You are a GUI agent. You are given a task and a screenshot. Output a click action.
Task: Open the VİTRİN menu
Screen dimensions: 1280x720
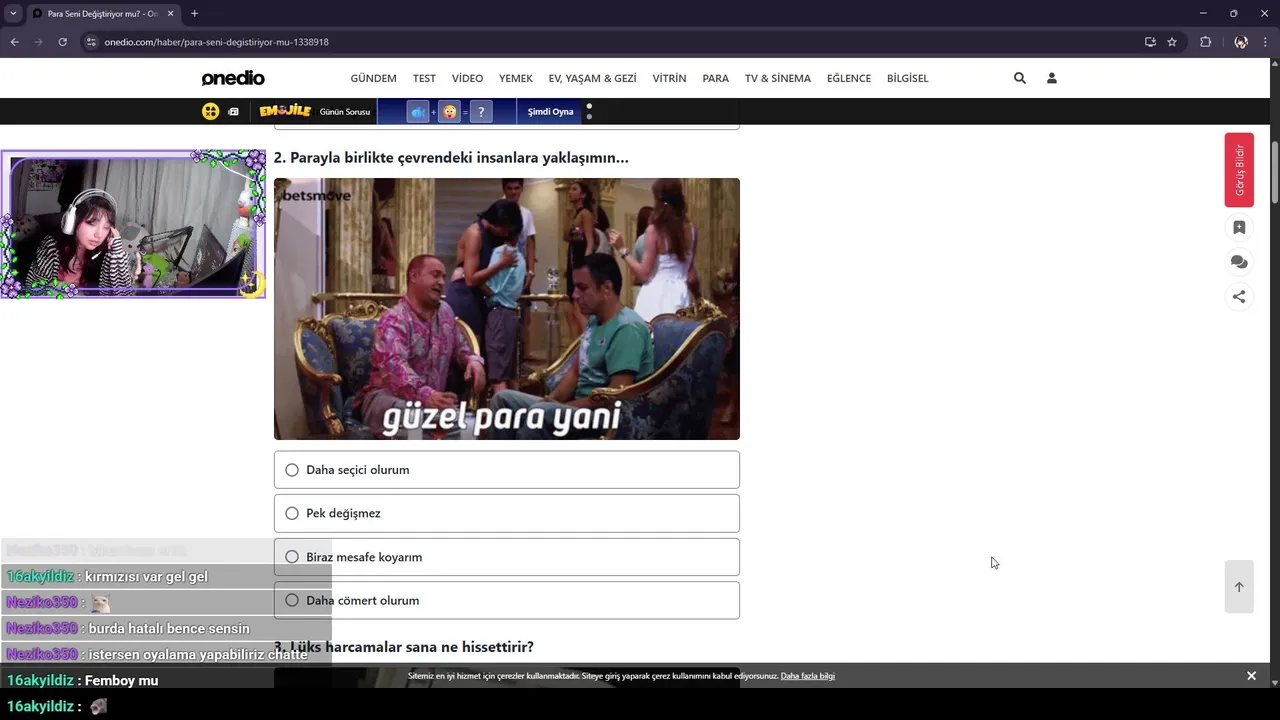click(x=669, y=78)
